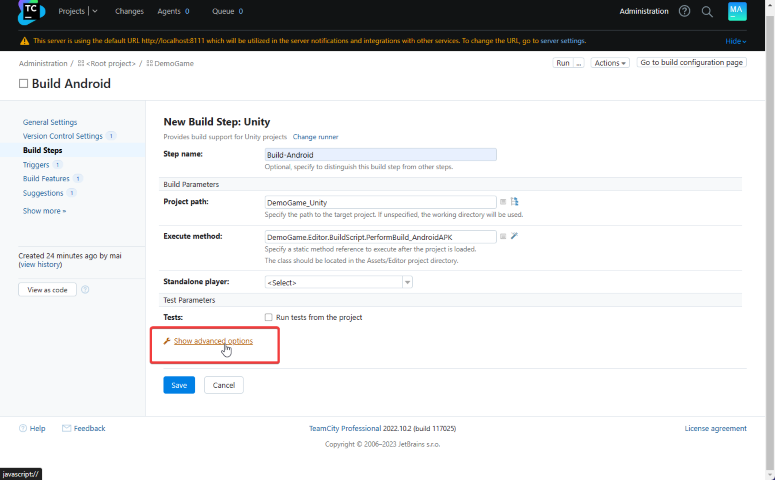Enable Run tests from the project checkbox
The height and width of the screenshot is (480, 775).
pyautogui.click(x=268, y=317)
